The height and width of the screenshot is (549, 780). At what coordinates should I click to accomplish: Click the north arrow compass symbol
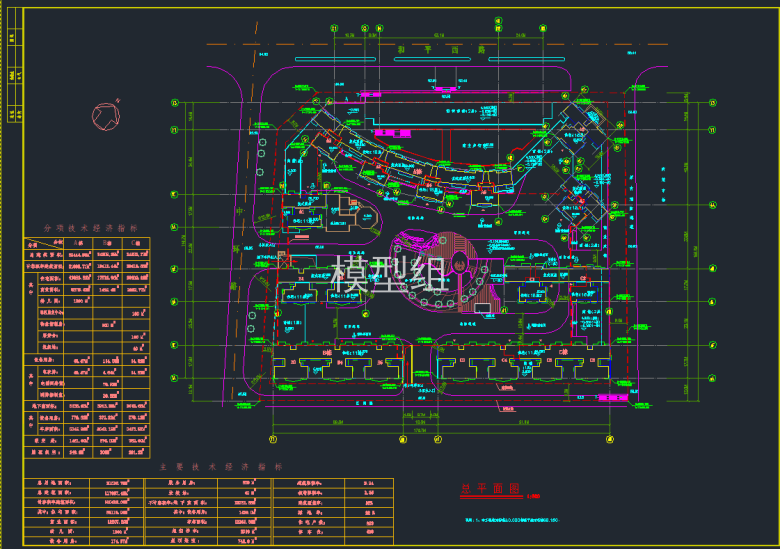[103, 116]
